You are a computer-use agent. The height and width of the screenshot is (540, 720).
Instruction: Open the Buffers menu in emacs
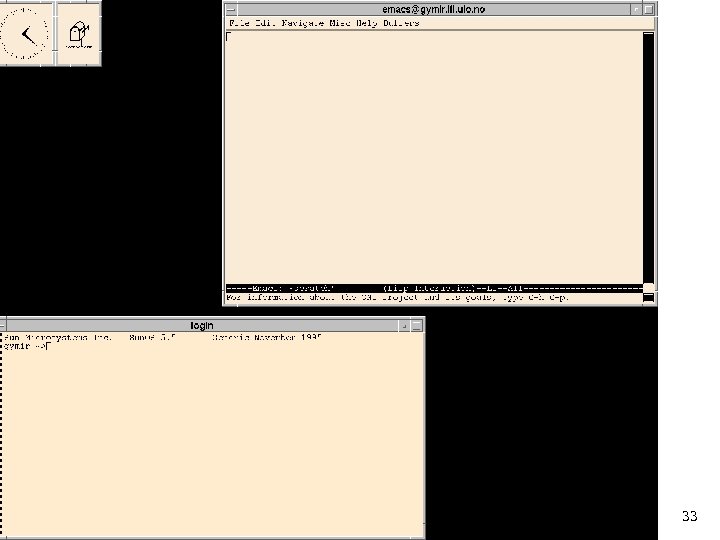pyautogui.click(x=401, y=23)
